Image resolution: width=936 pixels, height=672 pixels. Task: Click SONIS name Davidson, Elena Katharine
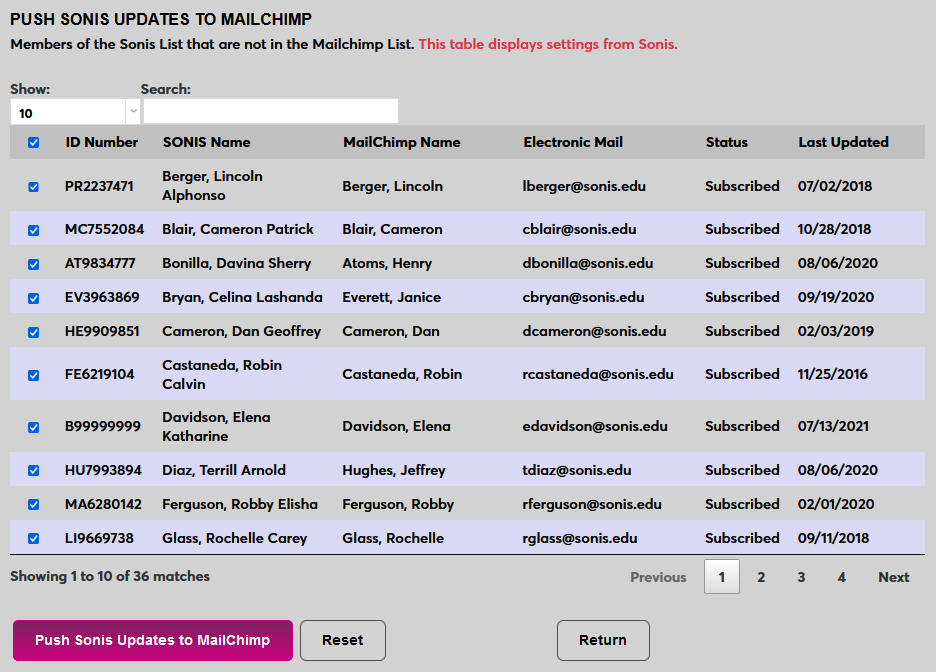216,427
